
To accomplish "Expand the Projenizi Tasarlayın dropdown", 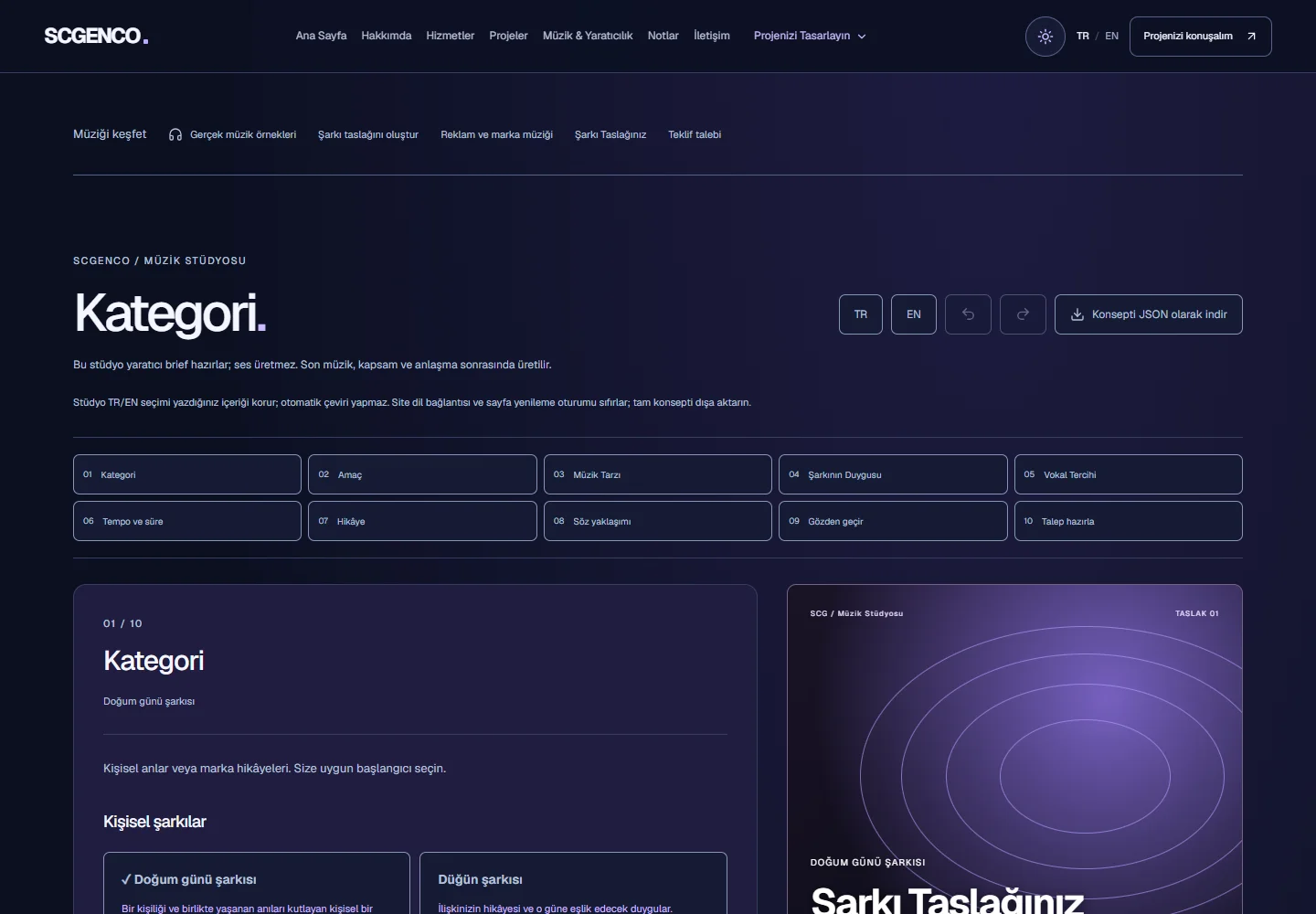I will click(x=810, y=36).
